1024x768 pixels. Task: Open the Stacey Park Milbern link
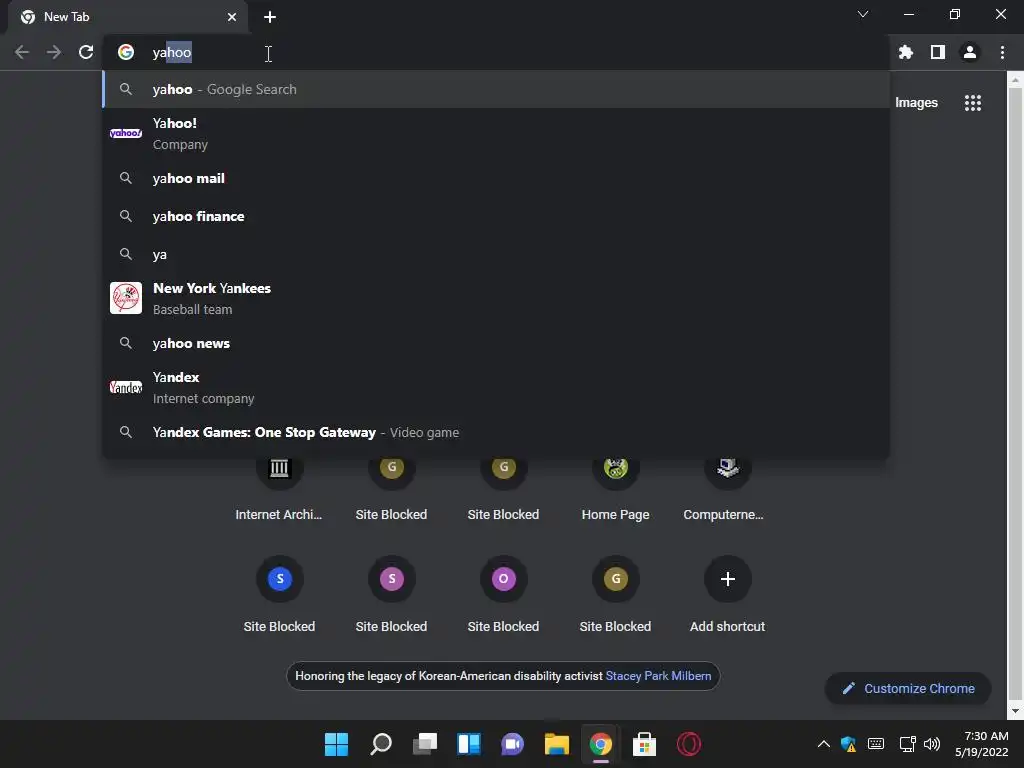click(658, 676)
